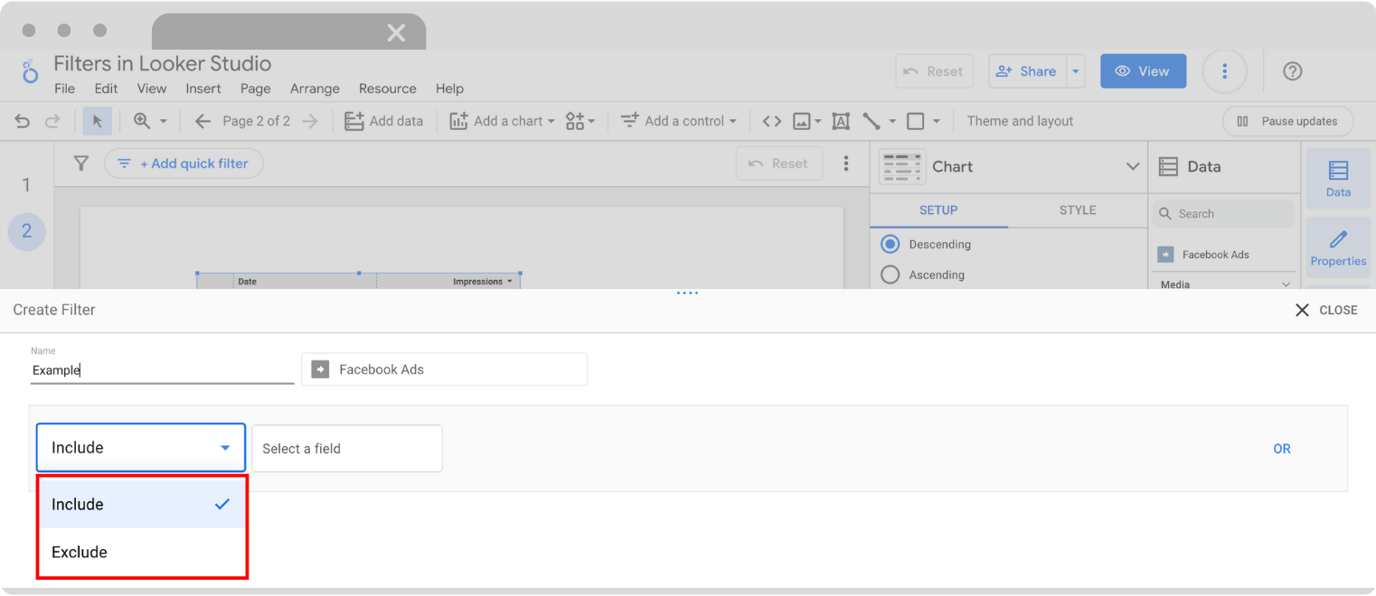Select the Descending sort option
The height and width of the screenshot is (596, 1376).
890,244
